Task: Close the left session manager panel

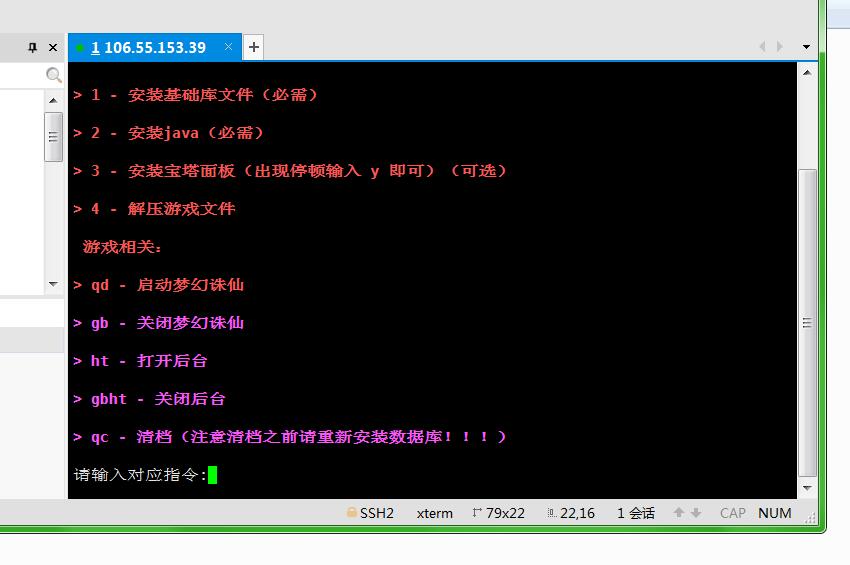Action: [x=53, y=47]
